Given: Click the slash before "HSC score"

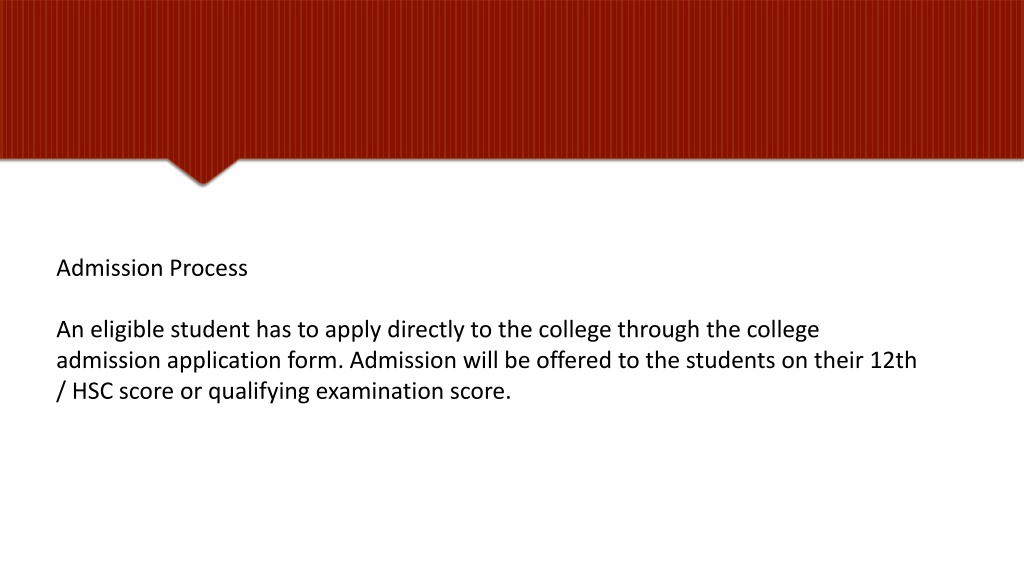Looking at the screenshot, I should click(x=61, y=391).
